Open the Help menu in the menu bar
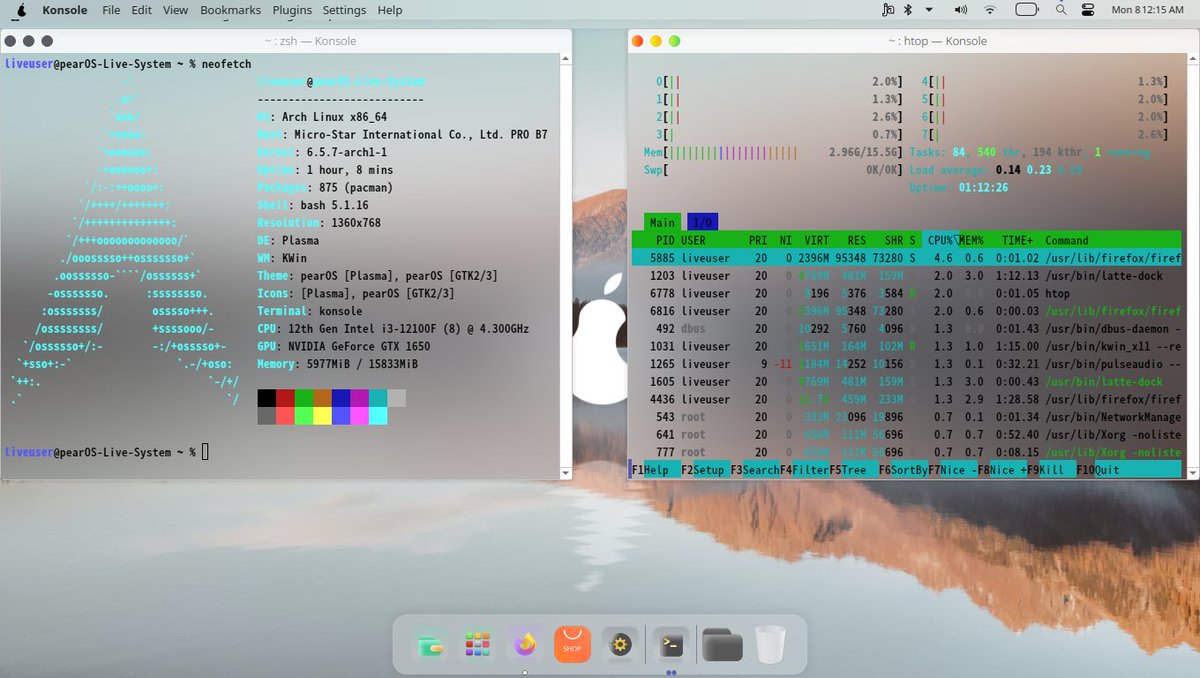This screenshot has height=678, width=1200. pyautogui.click(x=390, y=10)
